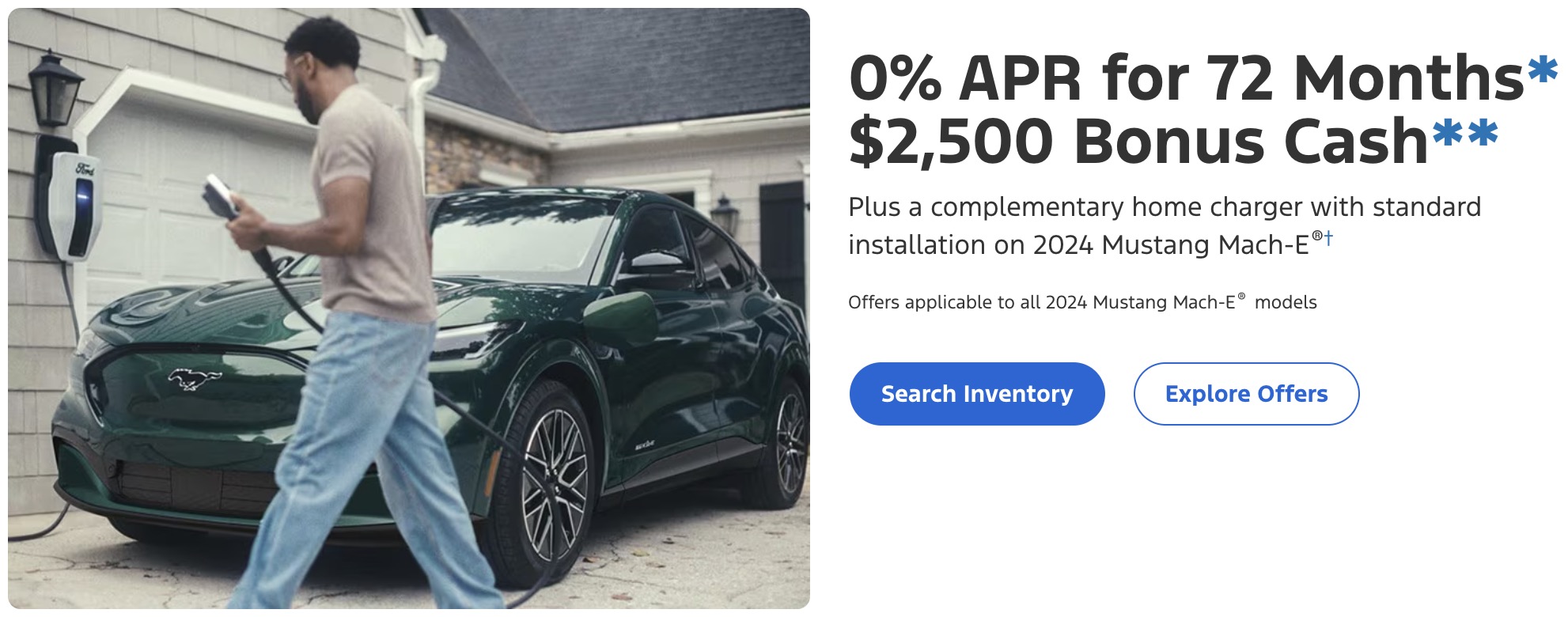
Task: Click the Ford wall charger unit
Action: (73, 206)
